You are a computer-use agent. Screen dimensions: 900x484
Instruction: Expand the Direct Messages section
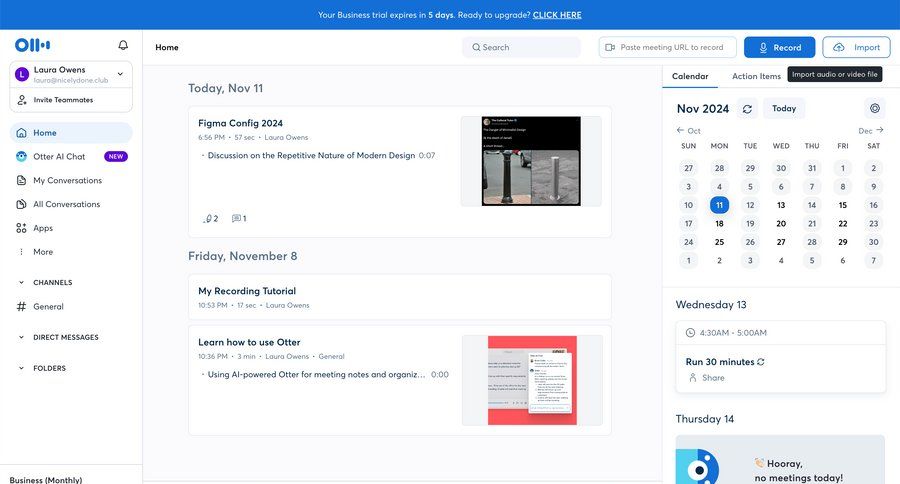point(21,337)
